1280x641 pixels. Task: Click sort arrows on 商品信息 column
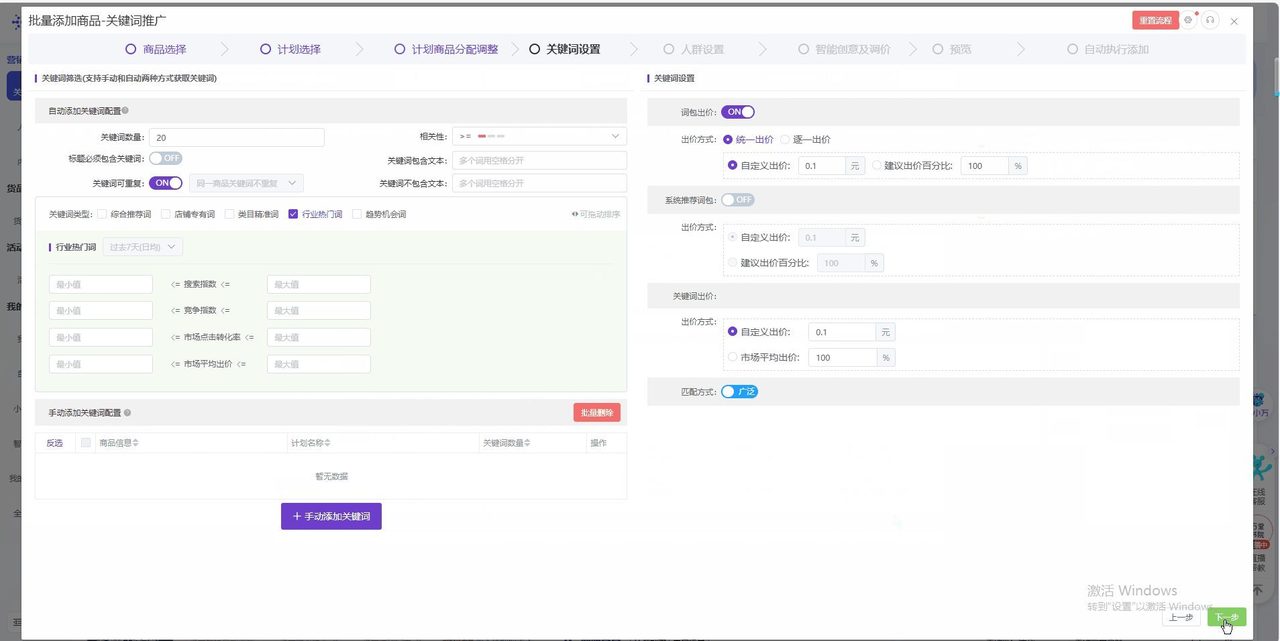[136, 443]
